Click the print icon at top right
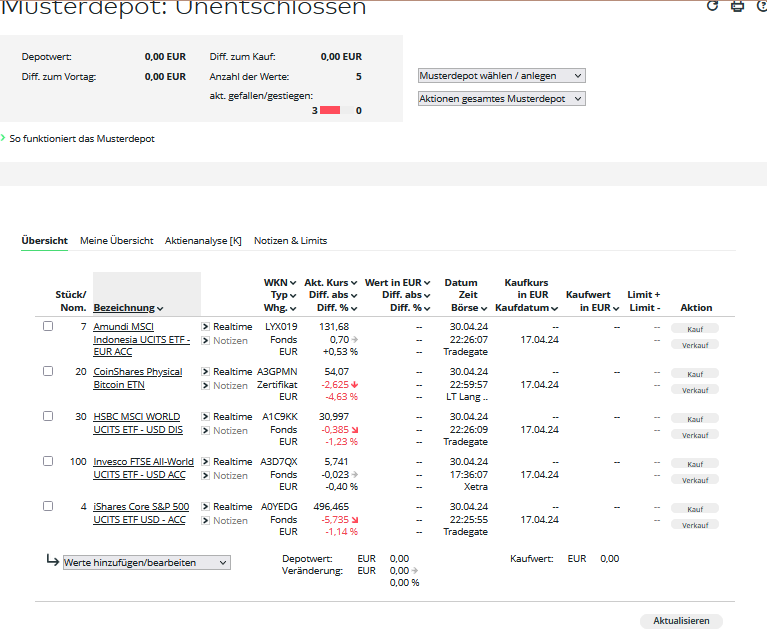Screen dimensions: 767x639 tap(737, 5)
